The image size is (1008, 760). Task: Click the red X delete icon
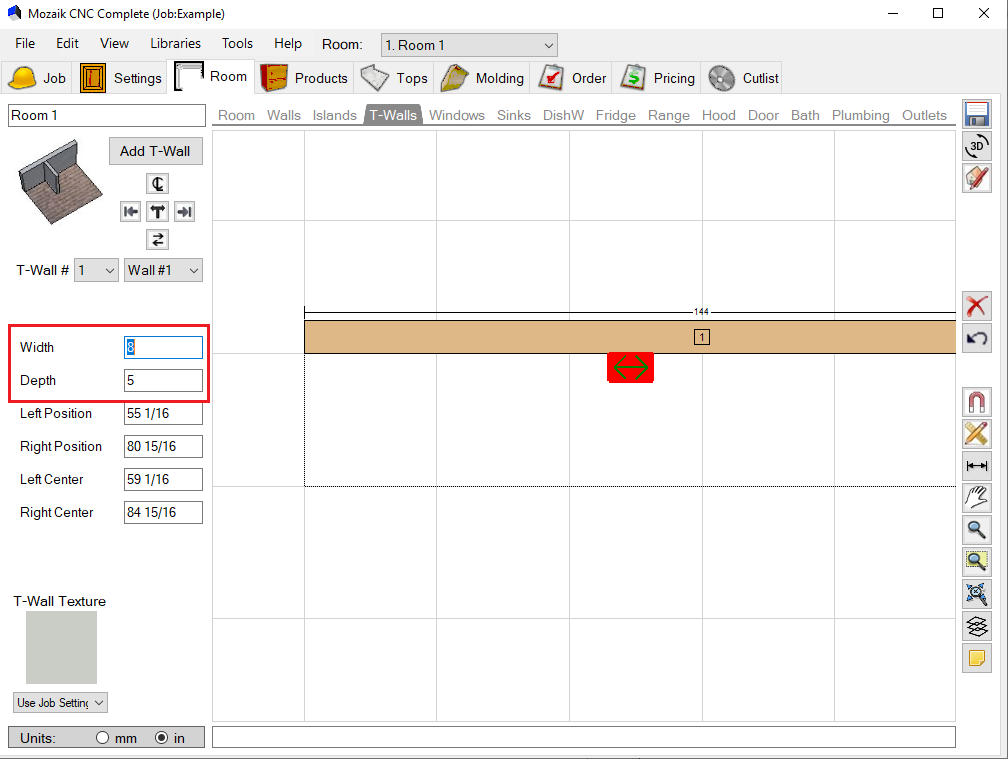tap(977, 306)
